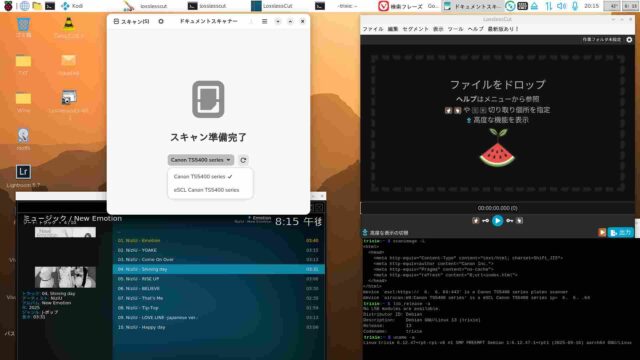Select track 09. NiziU - LOVE LINE

point(219,318)
